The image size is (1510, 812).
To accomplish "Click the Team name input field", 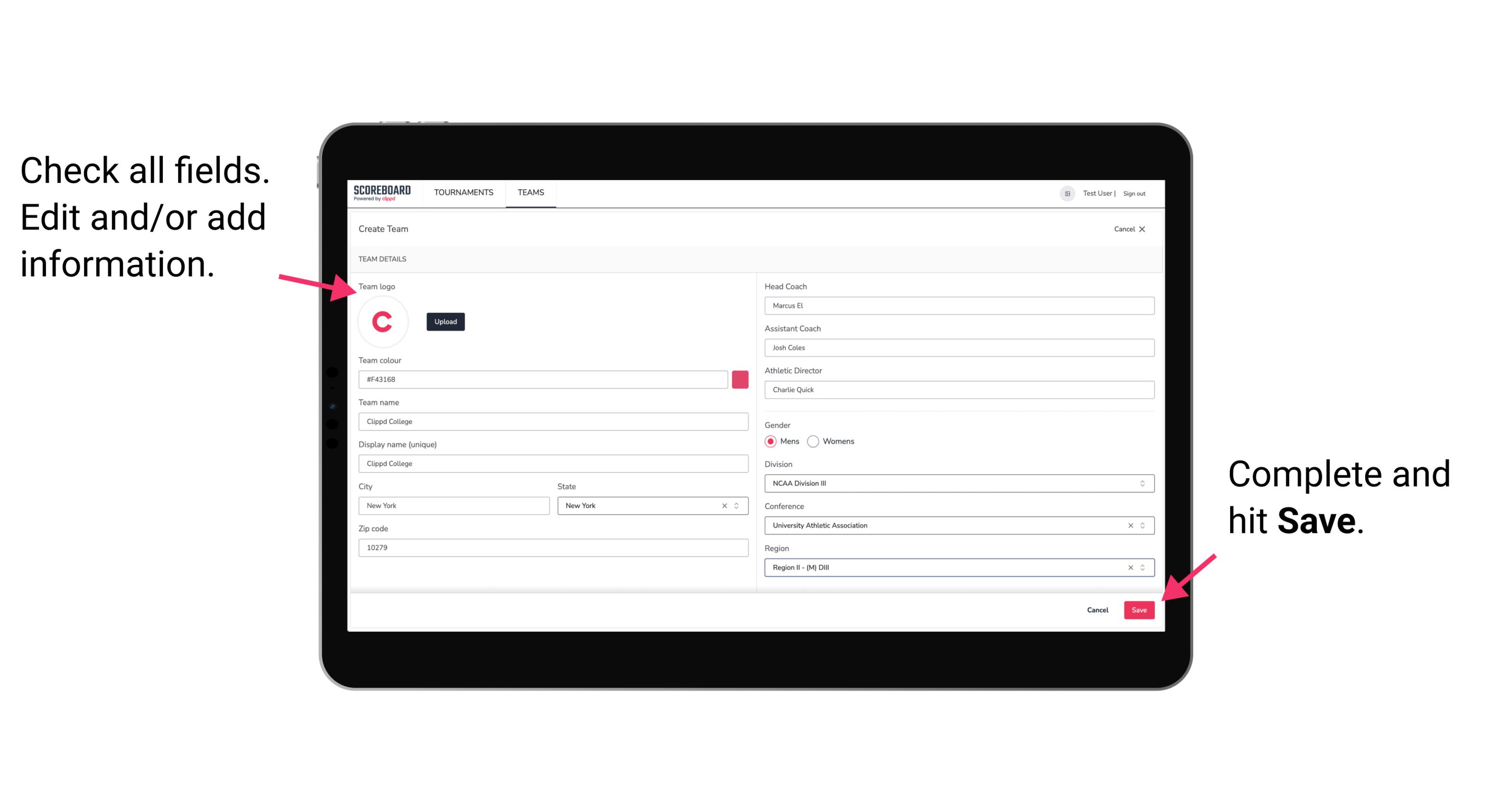I will pyautogui.click(x=555, y=420).
